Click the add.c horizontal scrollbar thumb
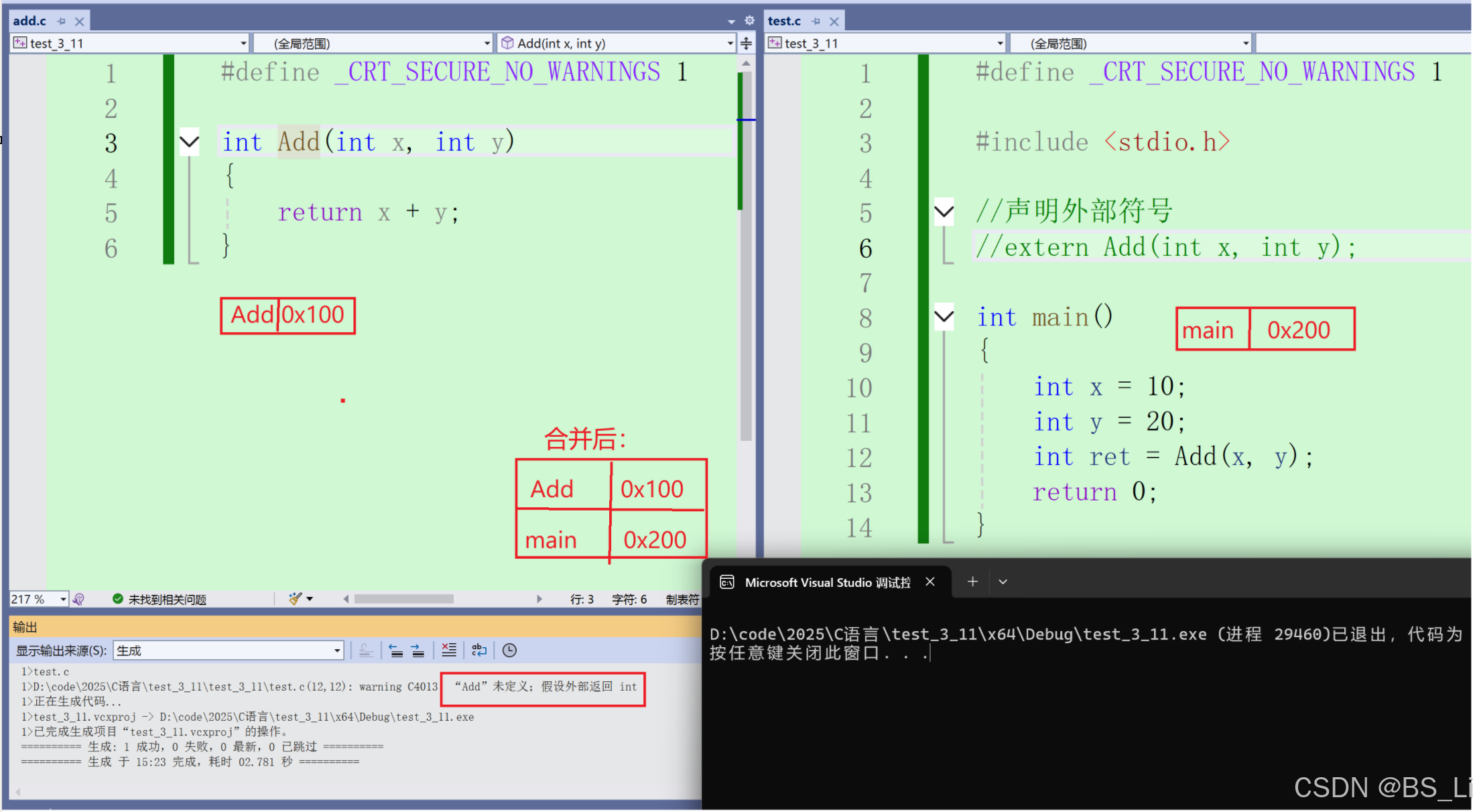Screen dimensions: 1477x812 click(403, 599)
